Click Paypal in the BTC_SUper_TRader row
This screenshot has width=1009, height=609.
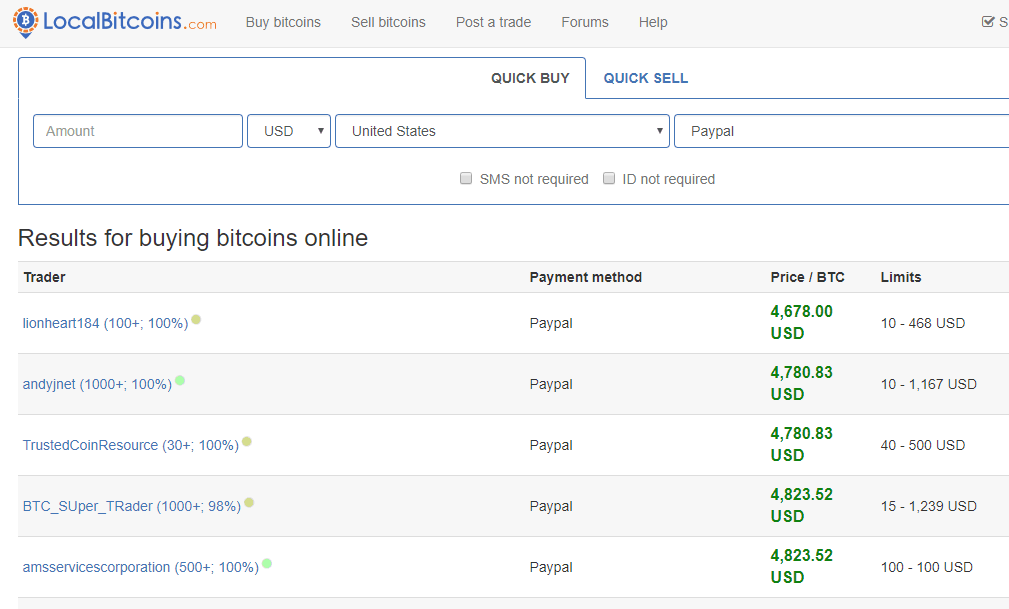click(551, 507)
